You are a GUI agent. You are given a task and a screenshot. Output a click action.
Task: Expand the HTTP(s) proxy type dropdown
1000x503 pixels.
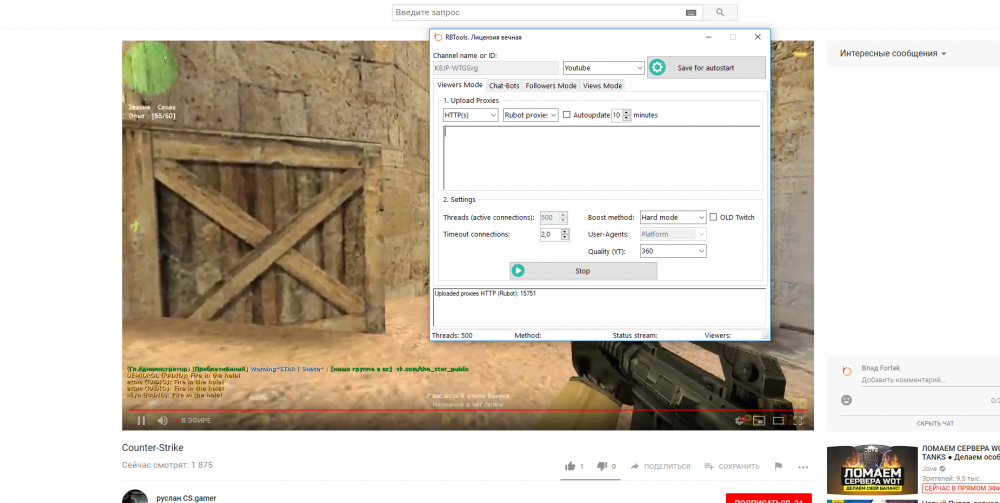(x=470, y=115)
